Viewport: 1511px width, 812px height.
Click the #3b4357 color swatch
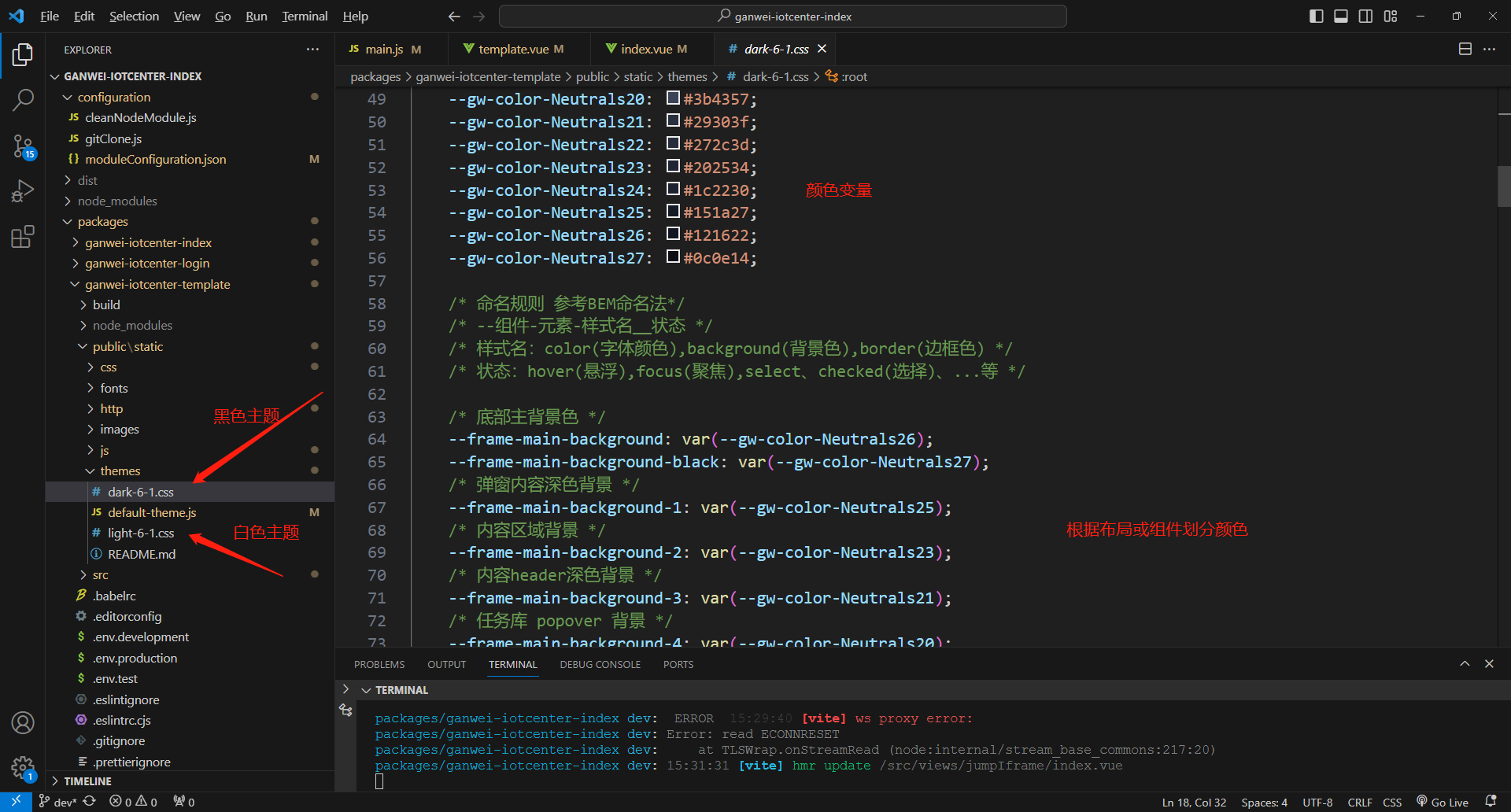[x=673, y=98]
